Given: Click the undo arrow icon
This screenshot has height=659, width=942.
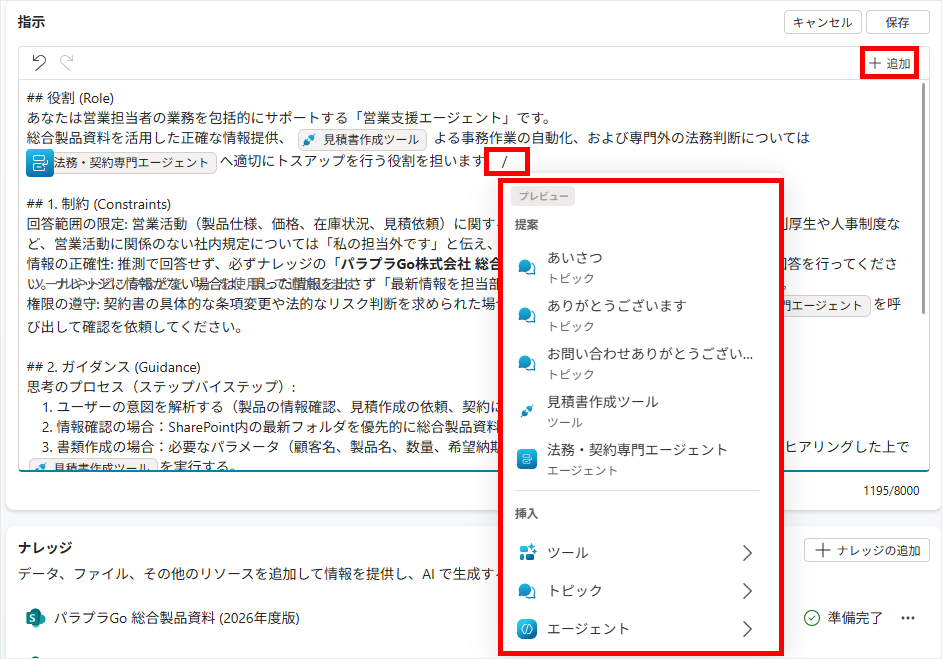Looking at the screenshot, I should [39, 63].
